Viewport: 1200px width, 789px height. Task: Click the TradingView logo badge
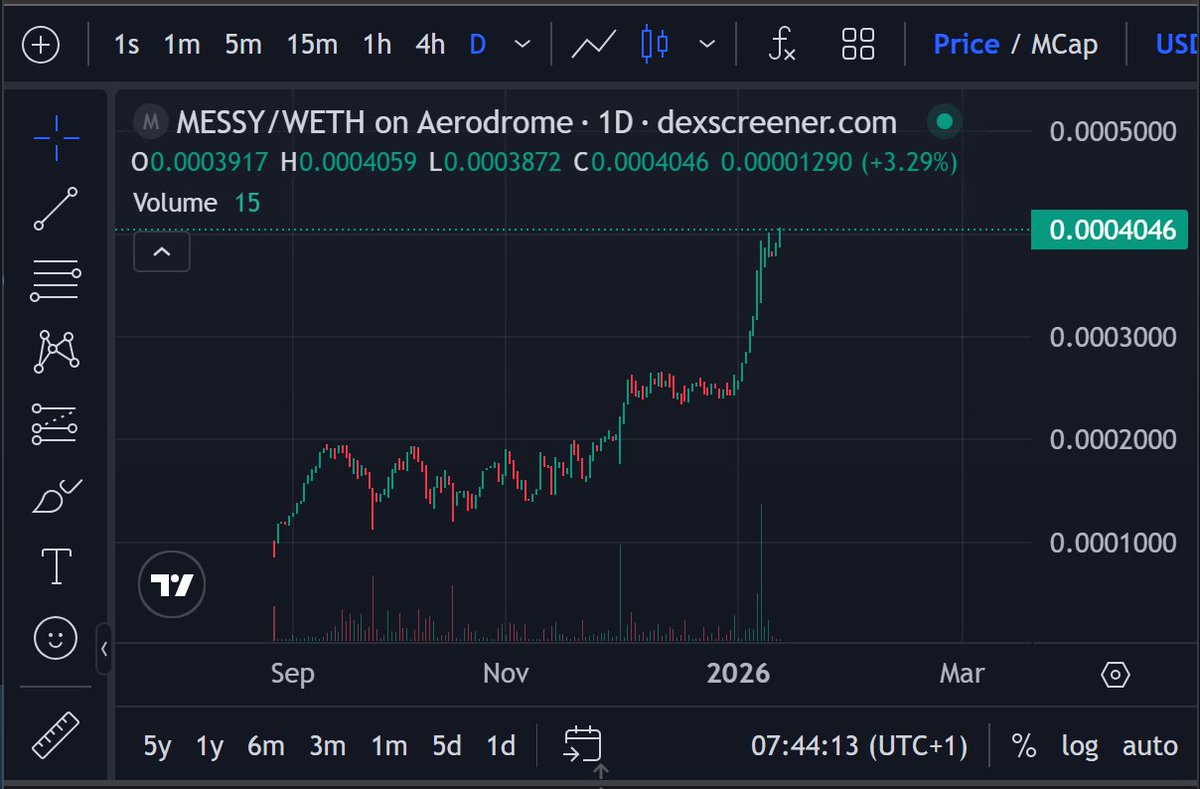click(171, 584)
